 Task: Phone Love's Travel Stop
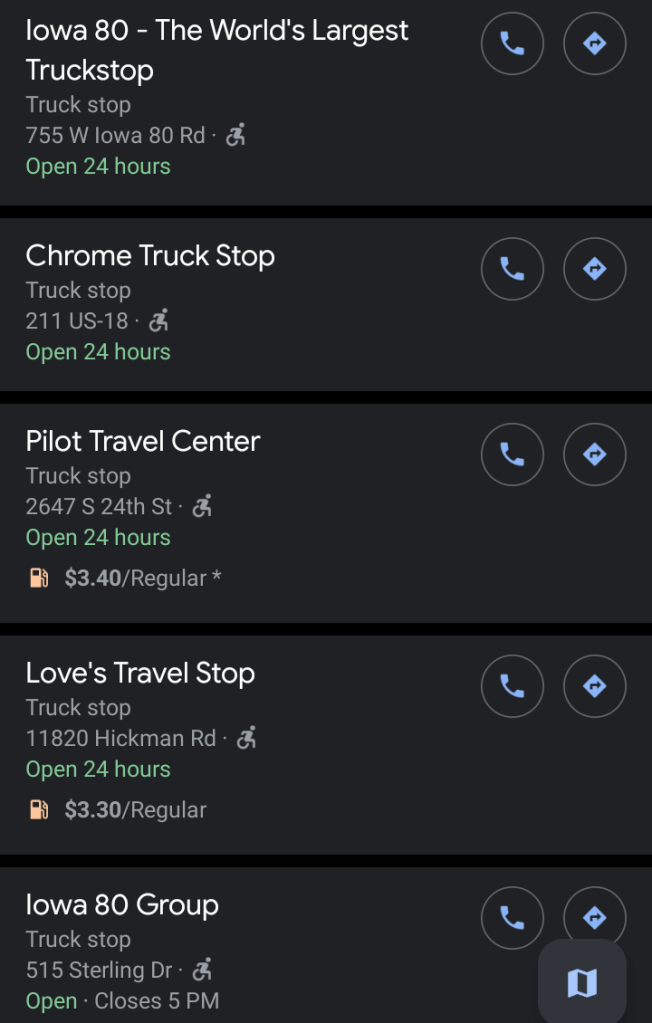[512, 686]
